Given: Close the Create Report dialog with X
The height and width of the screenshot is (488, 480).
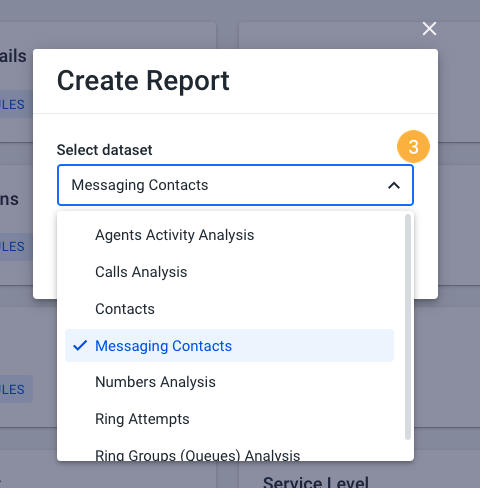Looking at the screenshot, I should click(429, 29).
